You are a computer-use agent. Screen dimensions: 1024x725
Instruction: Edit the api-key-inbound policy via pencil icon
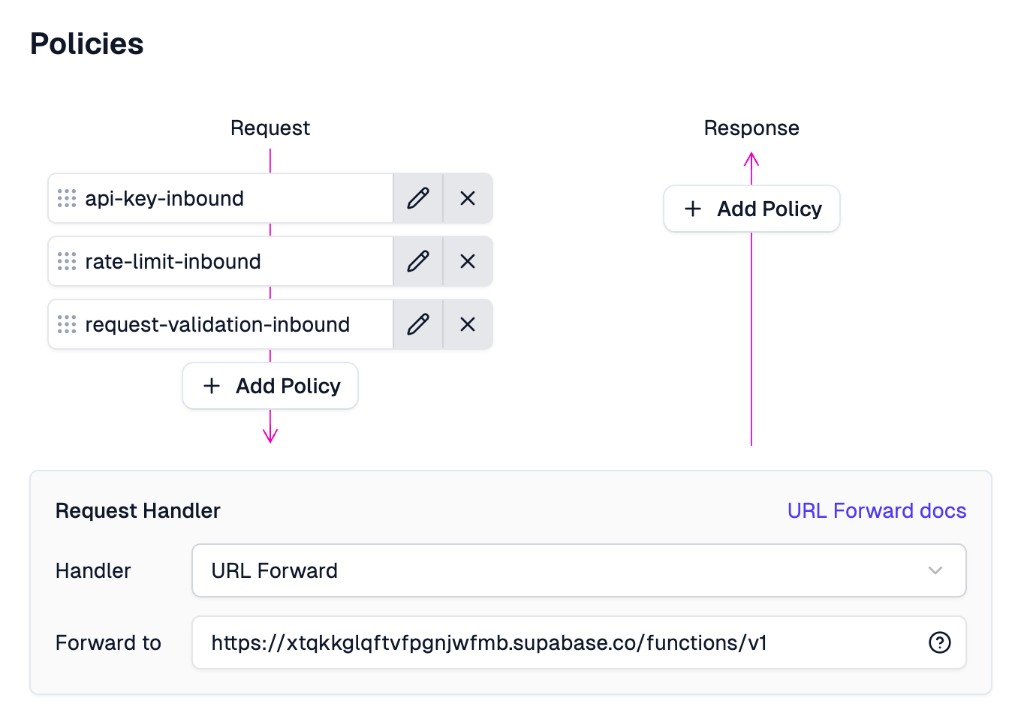point(418,198)
